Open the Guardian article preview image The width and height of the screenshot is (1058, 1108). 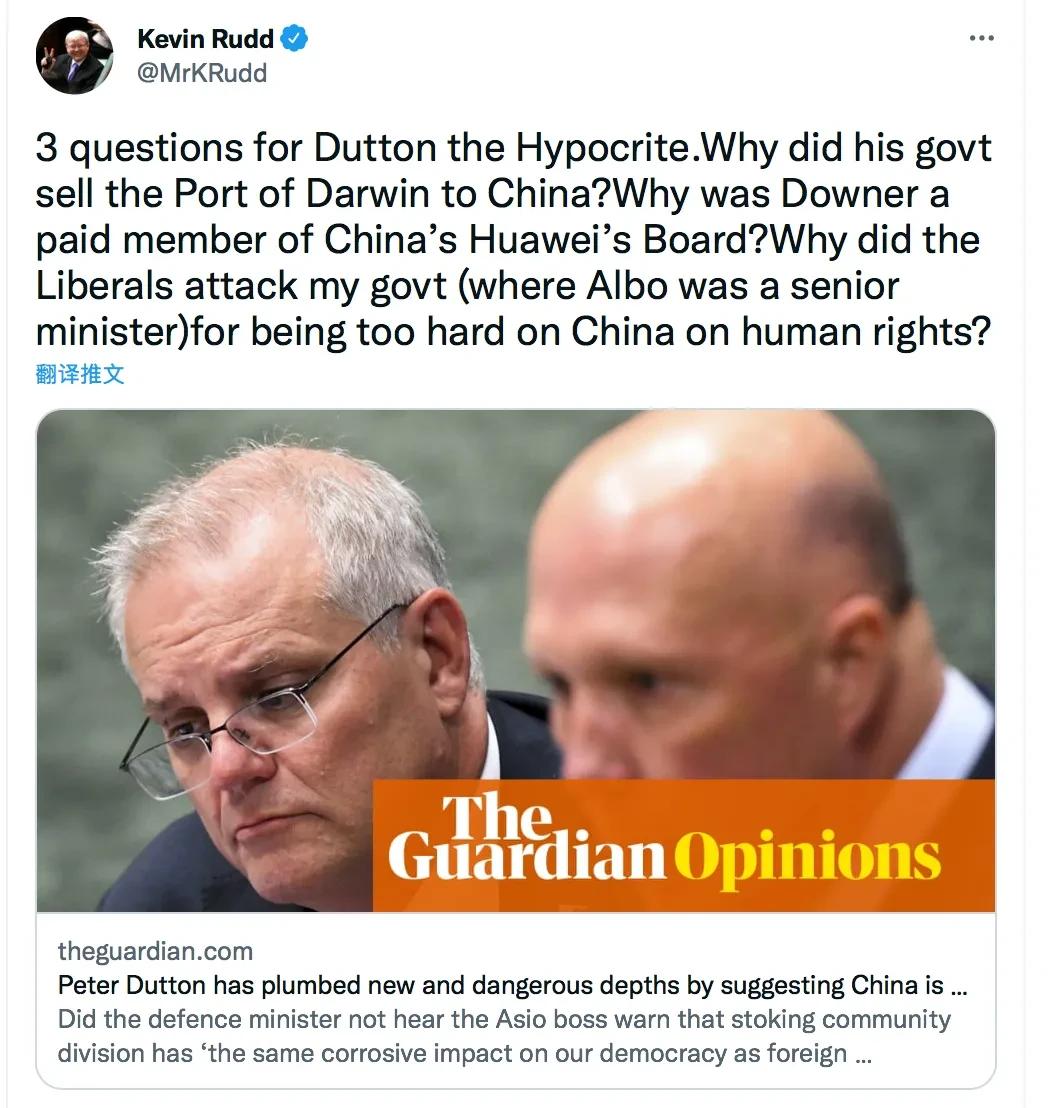[x=515, y=661]
